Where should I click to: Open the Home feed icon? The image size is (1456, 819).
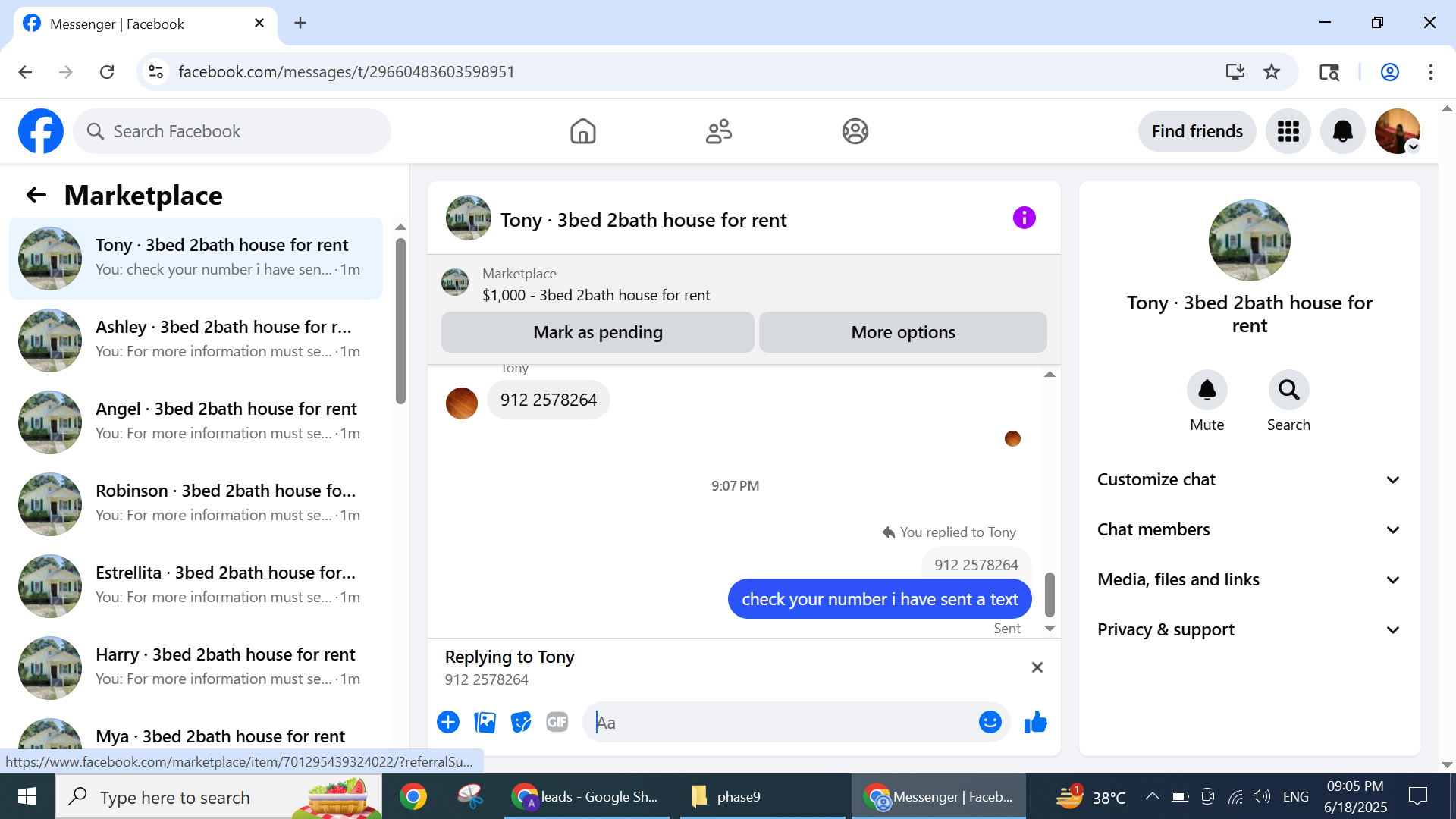click(x=582, y=131)
